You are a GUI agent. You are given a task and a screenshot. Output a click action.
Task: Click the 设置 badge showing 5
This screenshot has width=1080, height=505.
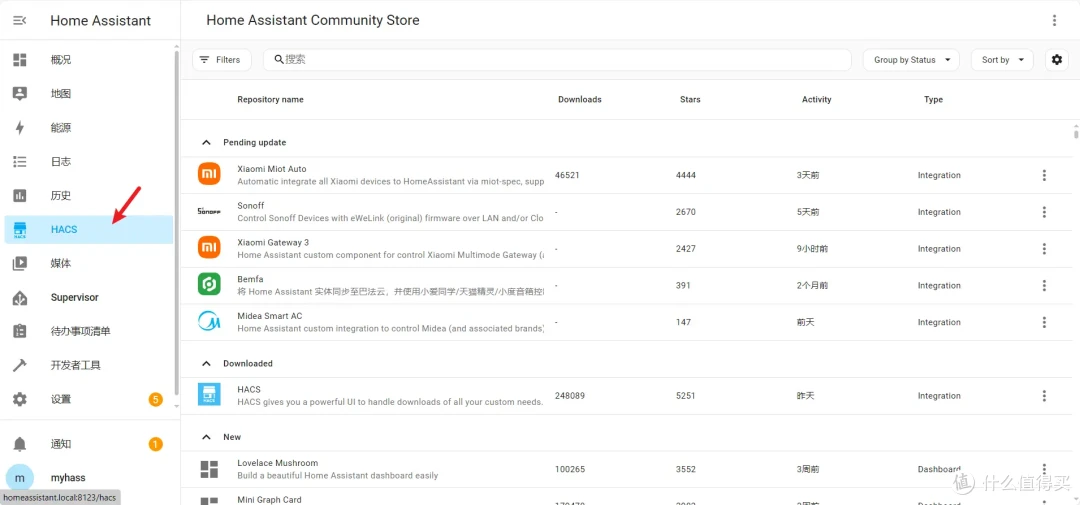pos(156,400)
